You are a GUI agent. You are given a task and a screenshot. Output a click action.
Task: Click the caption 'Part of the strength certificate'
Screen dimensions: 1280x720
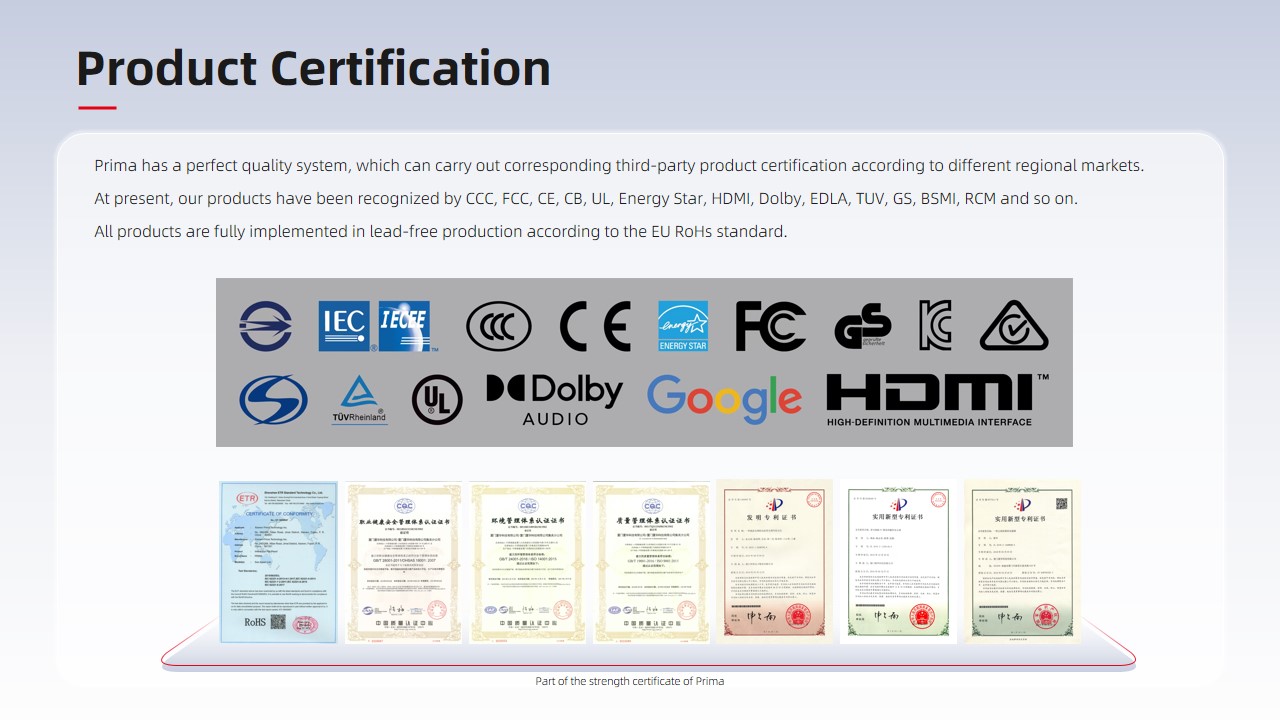(x=629, y=681)
